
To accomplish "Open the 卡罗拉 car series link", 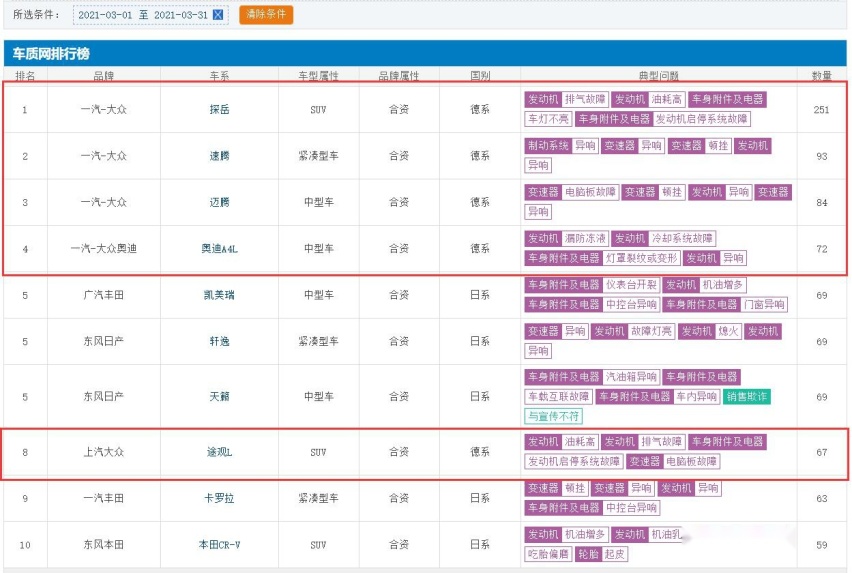I will (219, 498).
